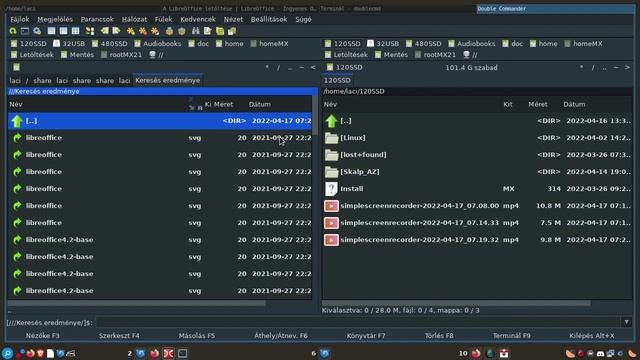Click the Szerkeszt F4 button
The width and height of the screenshot is (640, 360).
(x=119, y=336)
